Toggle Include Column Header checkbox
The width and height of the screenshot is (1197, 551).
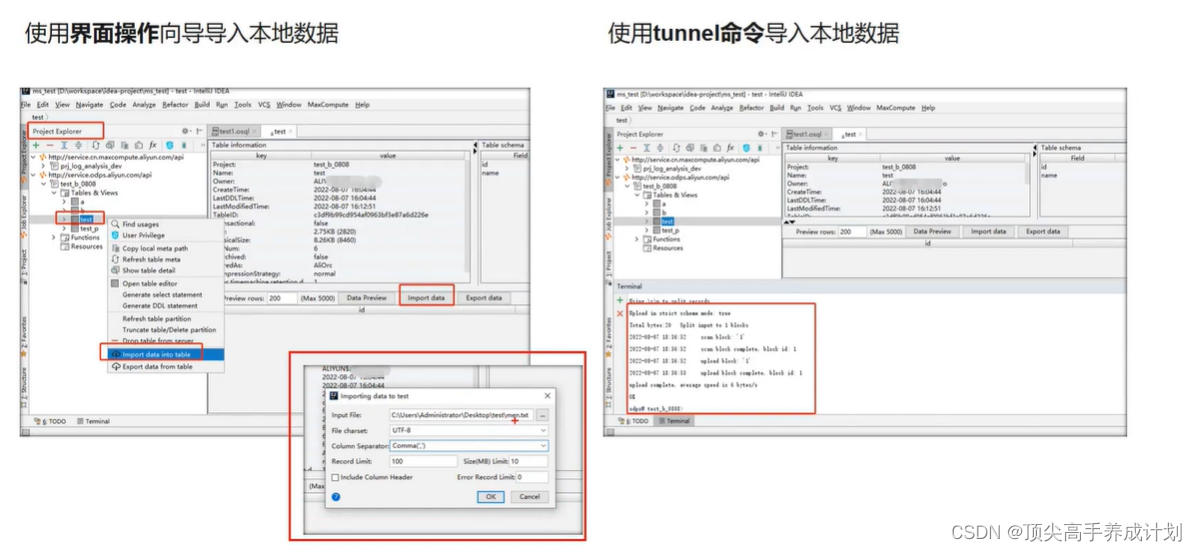[x=335, y=478]
